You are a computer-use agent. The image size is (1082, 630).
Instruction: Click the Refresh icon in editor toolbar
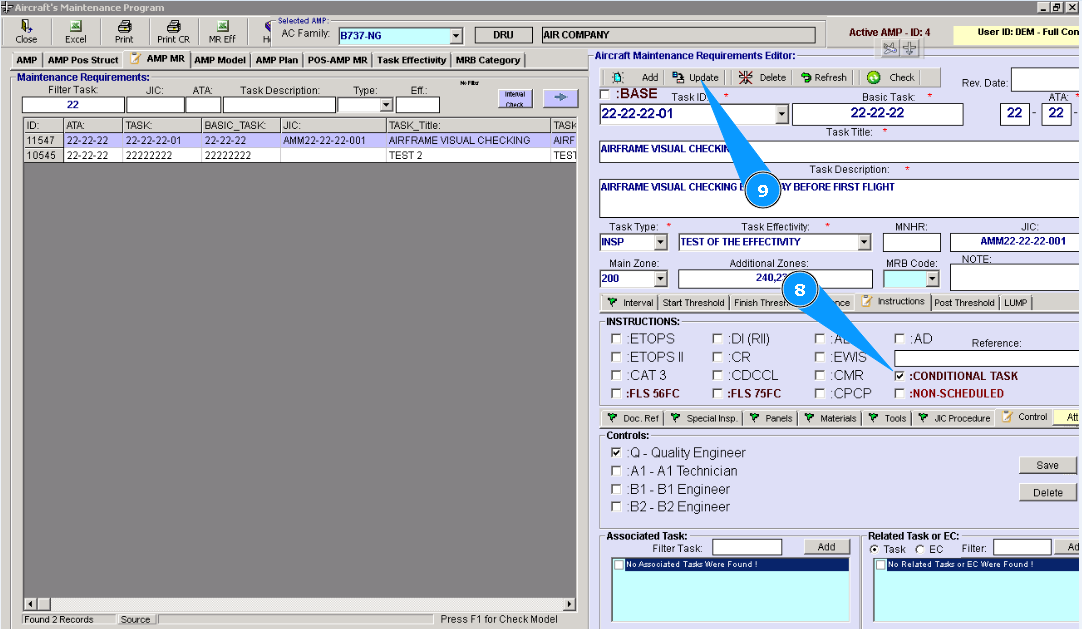point(805,77)
